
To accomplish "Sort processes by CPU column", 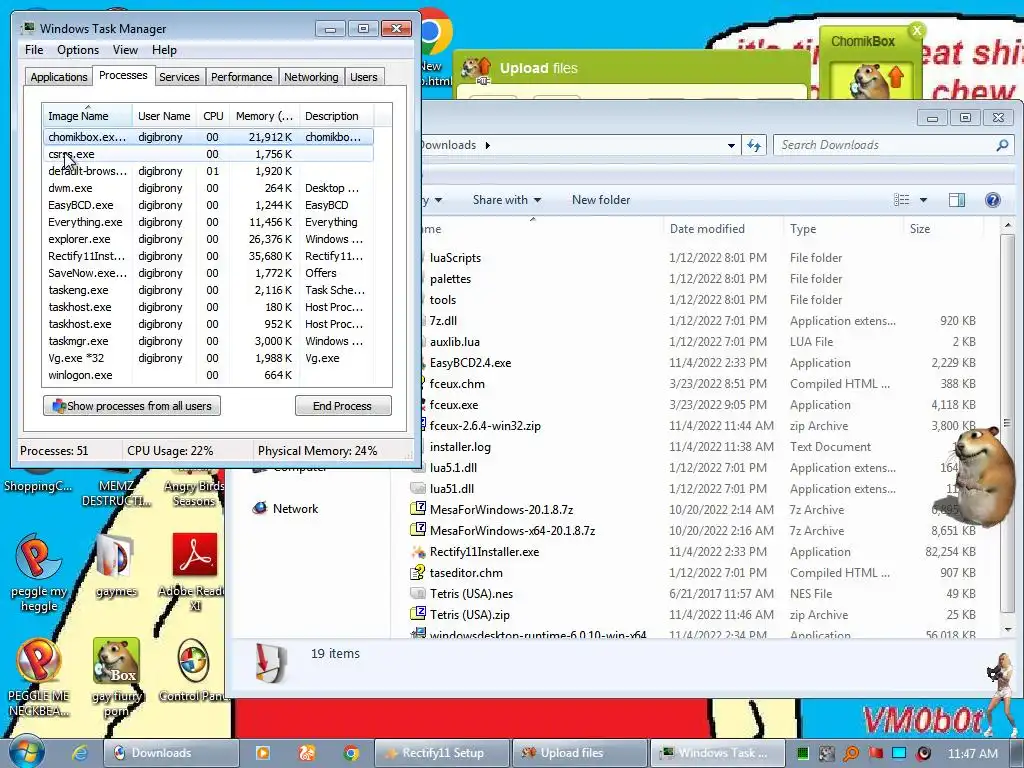I will (213, 116).
